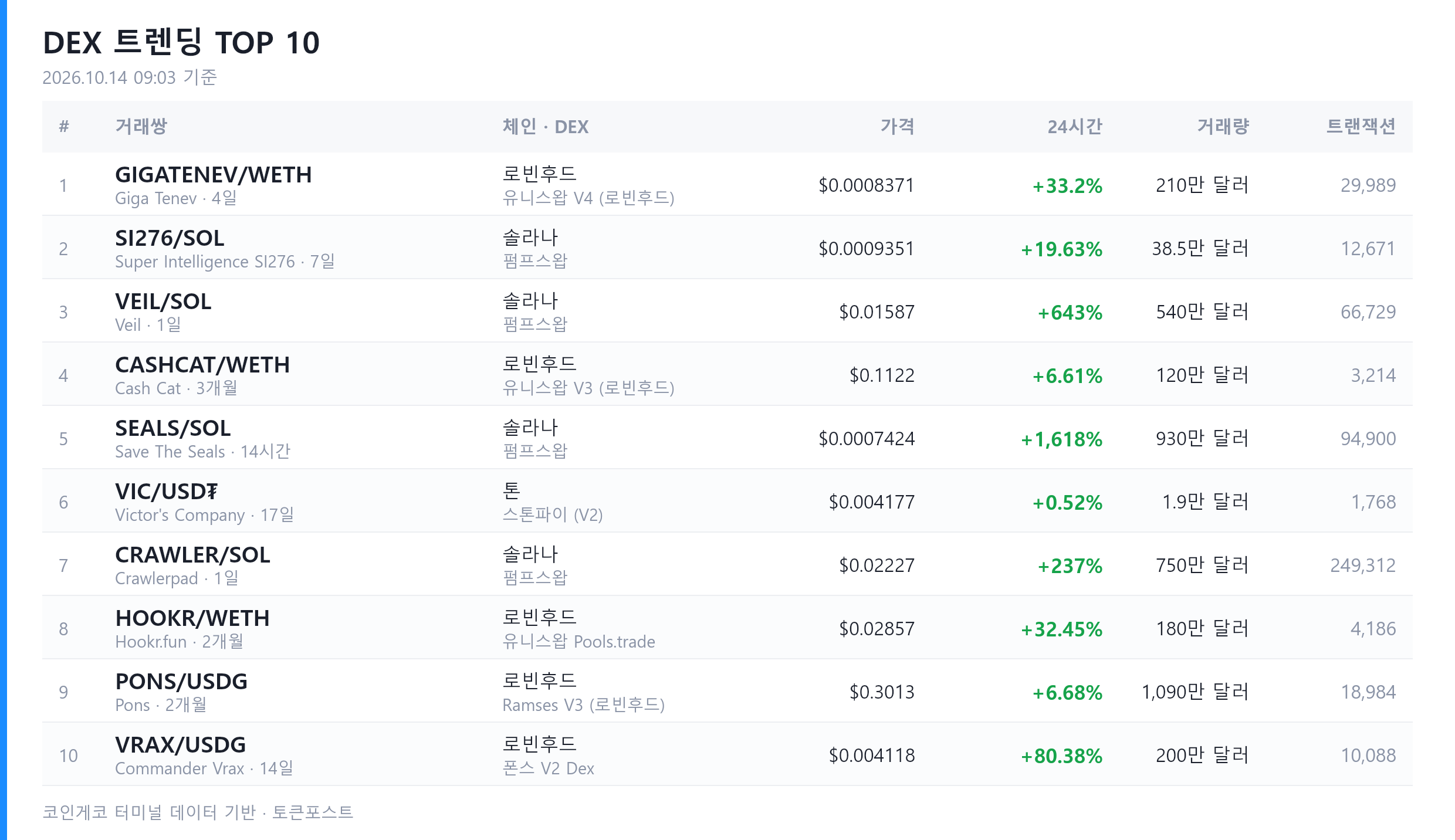Screen dimensions: 1455x840
Task: Click the price $0.3013
Action: [x=882, y=692]
